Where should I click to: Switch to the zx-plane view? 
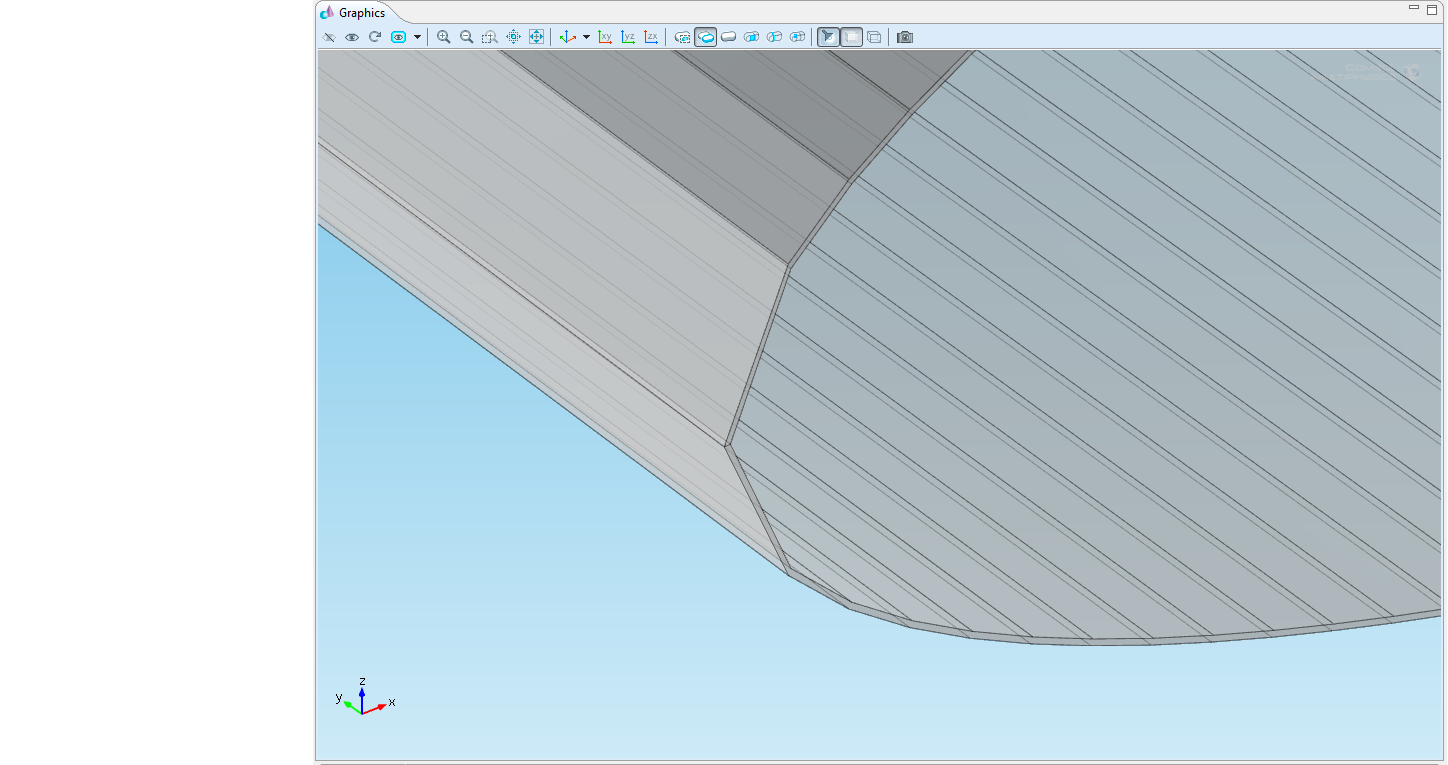tap(651, 37)
